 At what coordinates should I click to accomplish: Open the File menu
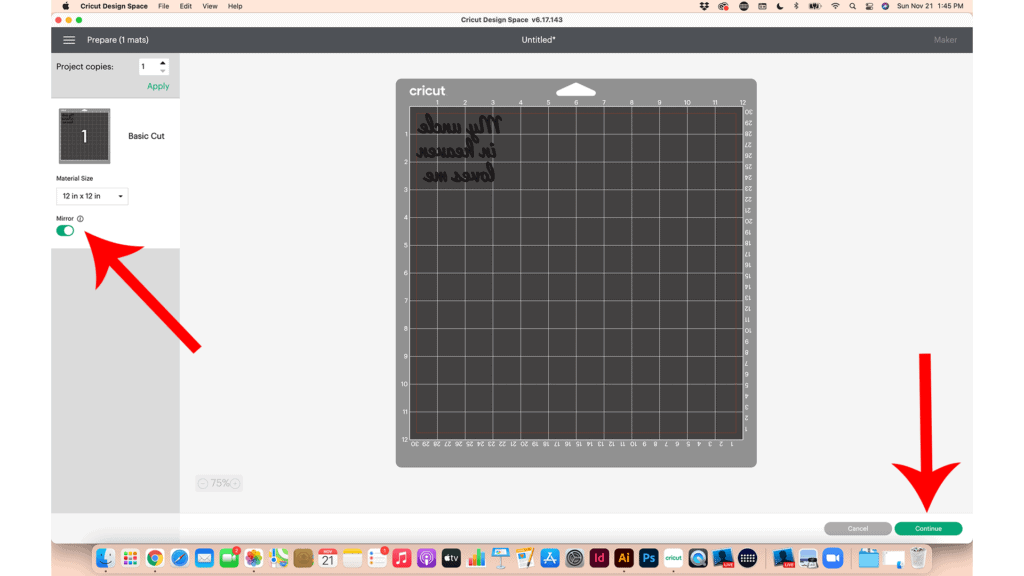point(163,6)
